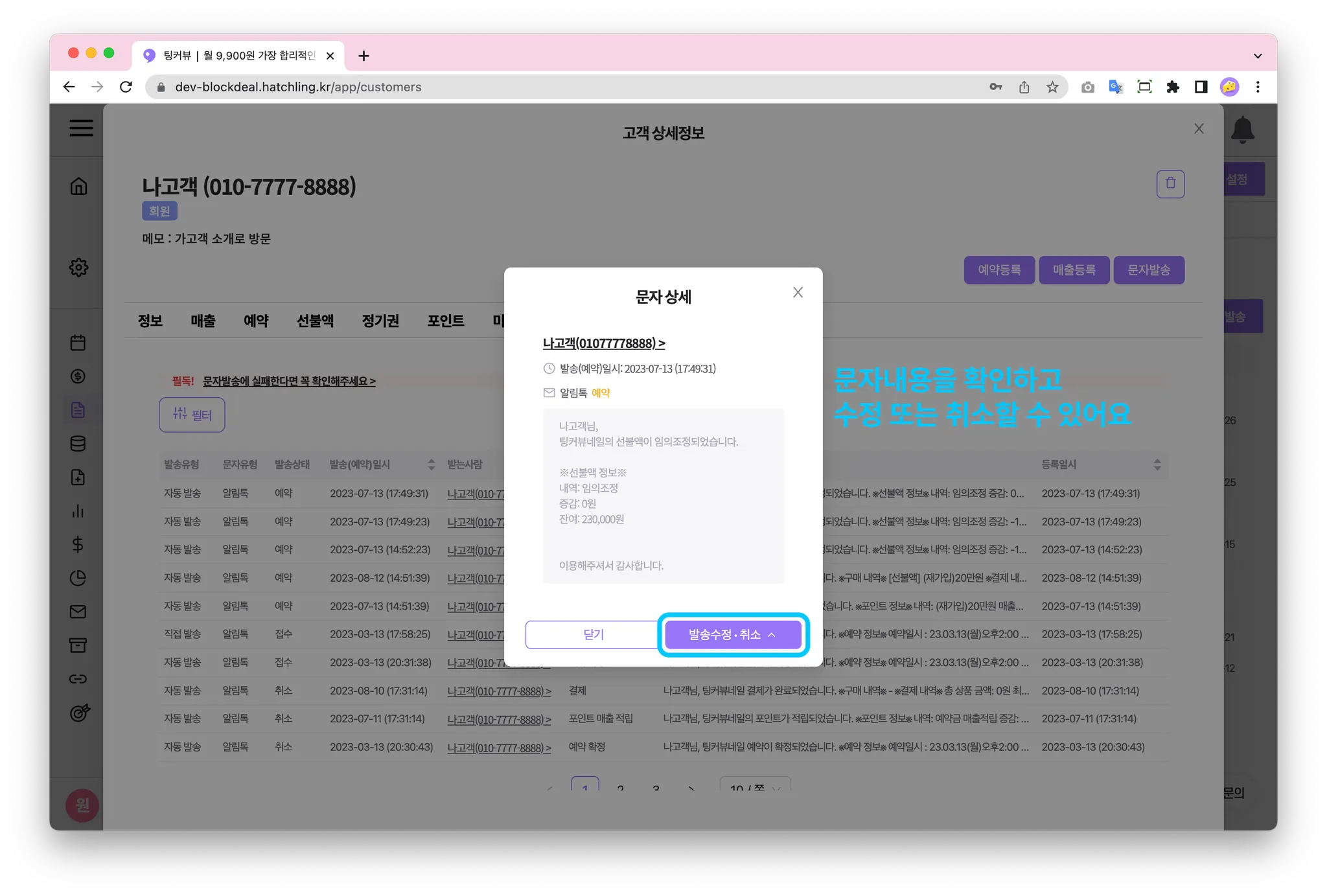The image size is (1327, 896).
Task: Close the 문자 상세 dialog
Action: [798, 293]
